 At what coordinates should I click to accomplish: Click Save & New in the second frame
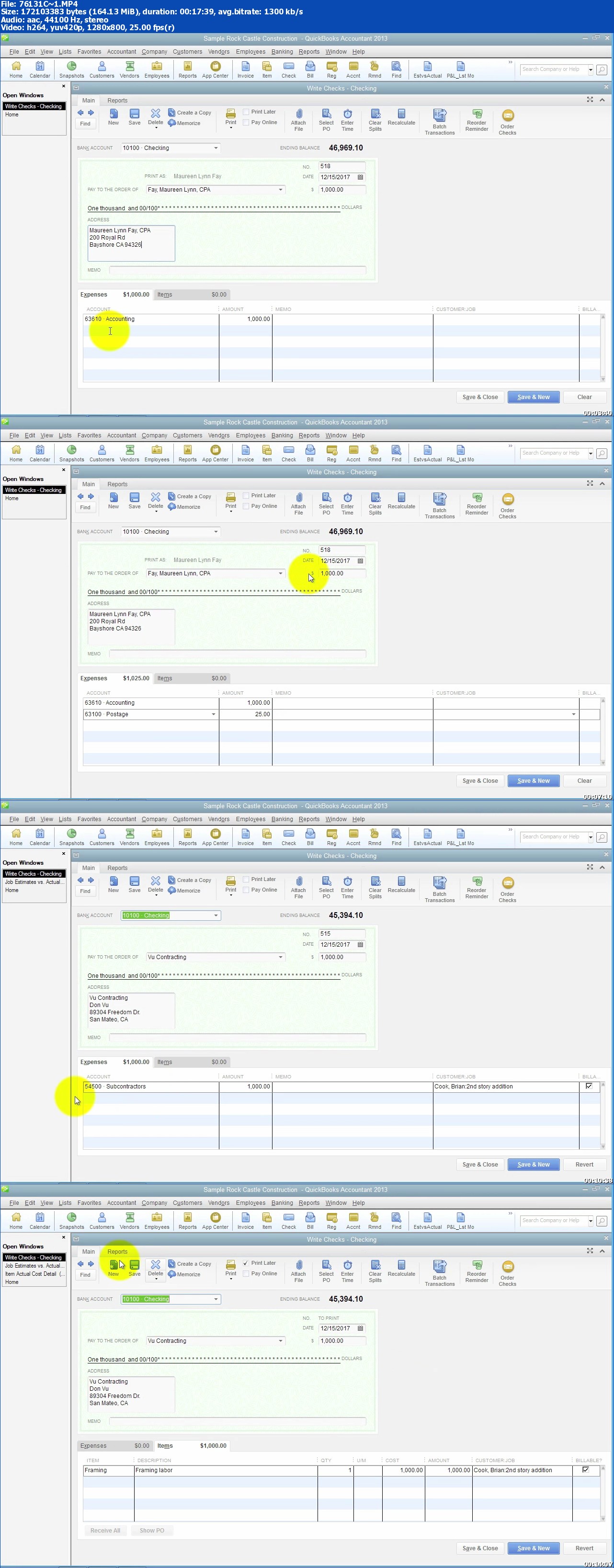(x=533, y=780)
